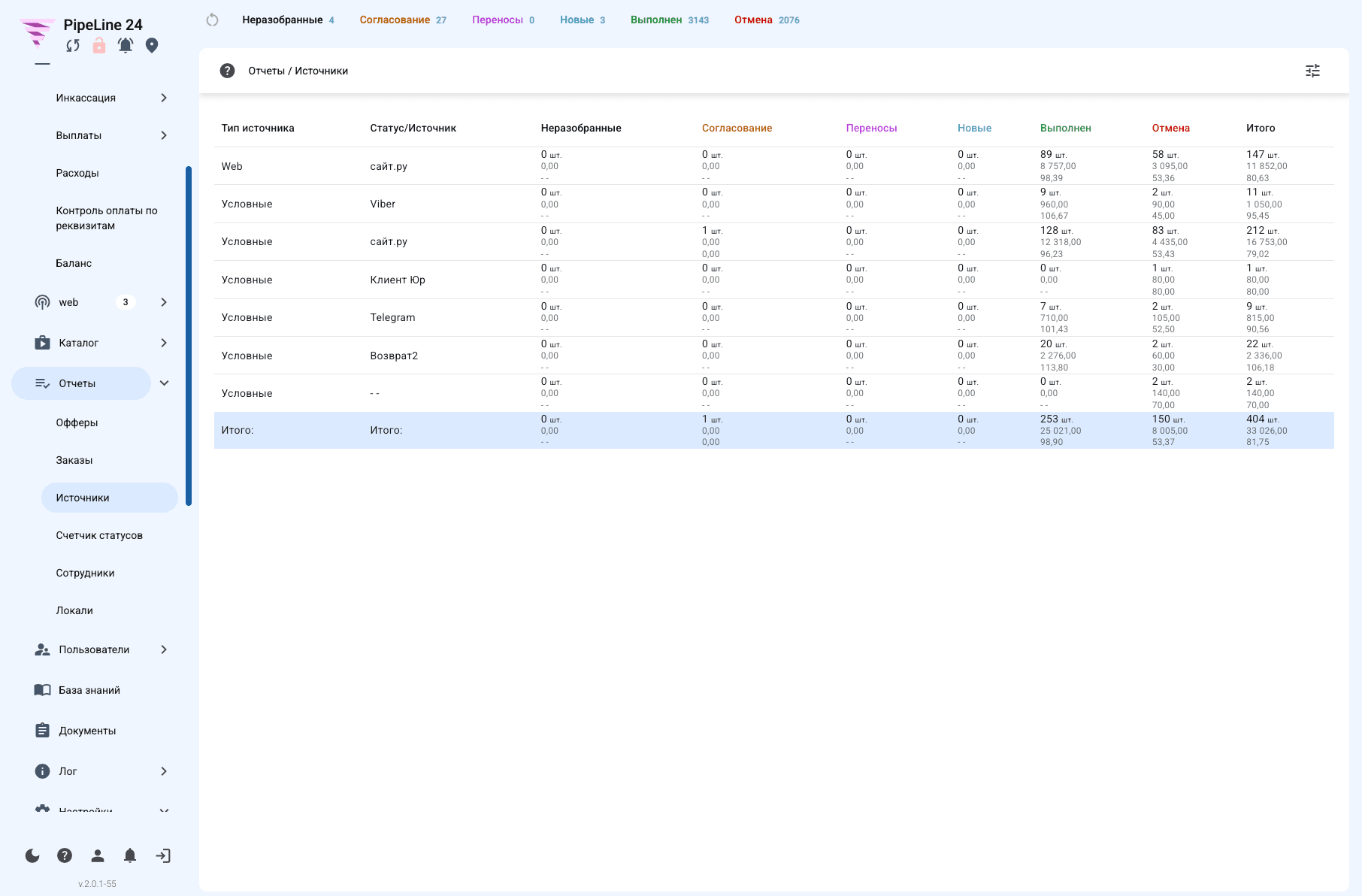The image size is (1362, 896).
Task: Click the Viber source cell
Action: coord(383,204)
